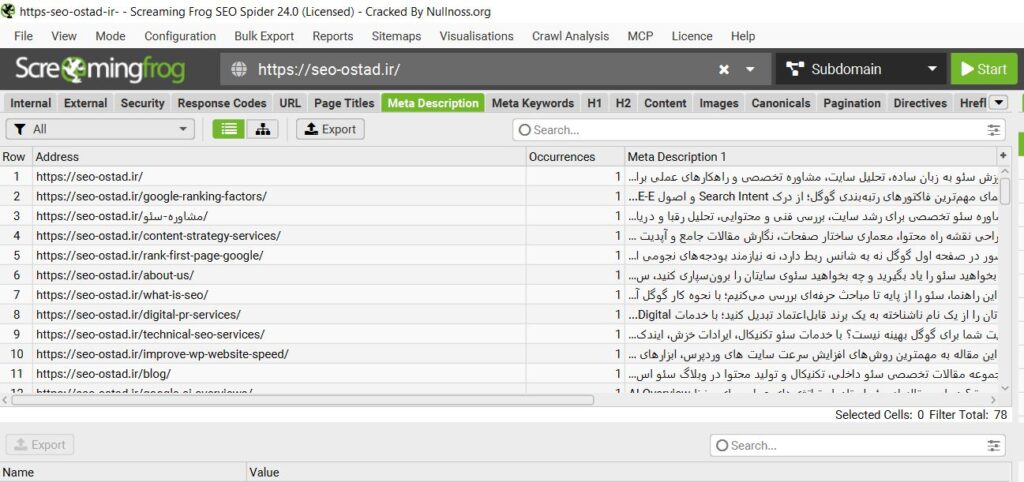Image resolution: width=1024 pixels, height=482 pixels.
Task: Open the Crawl Analysis menu
Action: (x=570, y=36)
